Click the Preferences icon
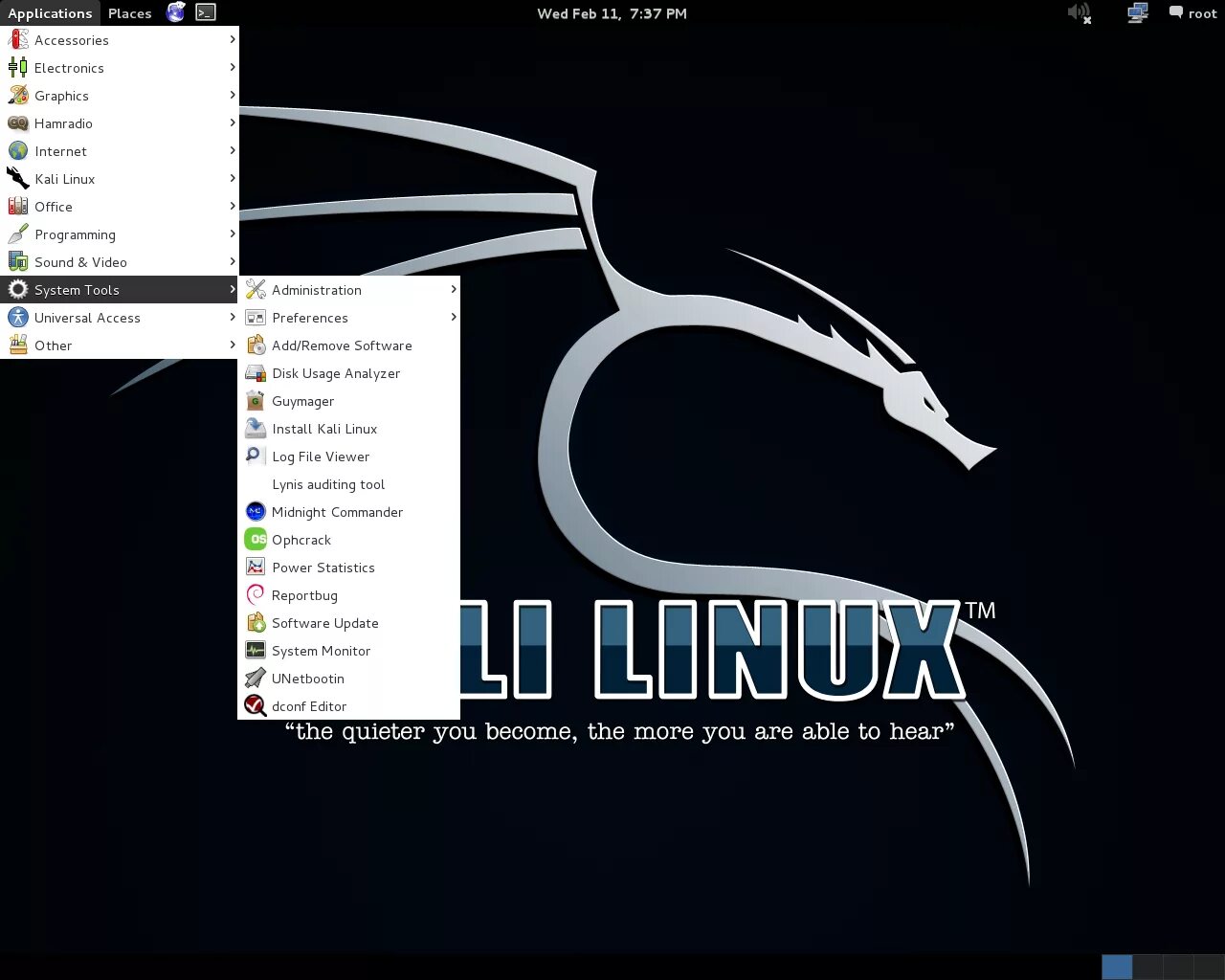This screenshot has width=1225, height=980. point(256,318)
